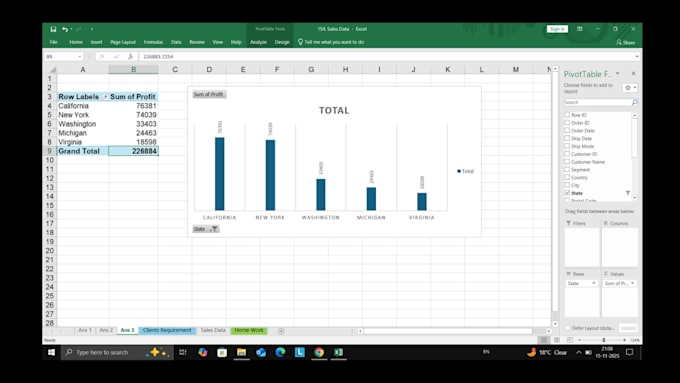Switch to the Ans 2 sheet tab
680x383 pixels.
(106, 331)
